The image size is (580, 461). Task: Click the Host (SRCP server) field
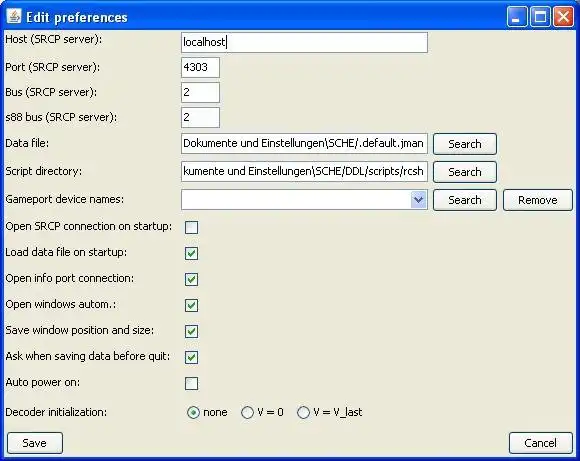(x=304, y=42)
